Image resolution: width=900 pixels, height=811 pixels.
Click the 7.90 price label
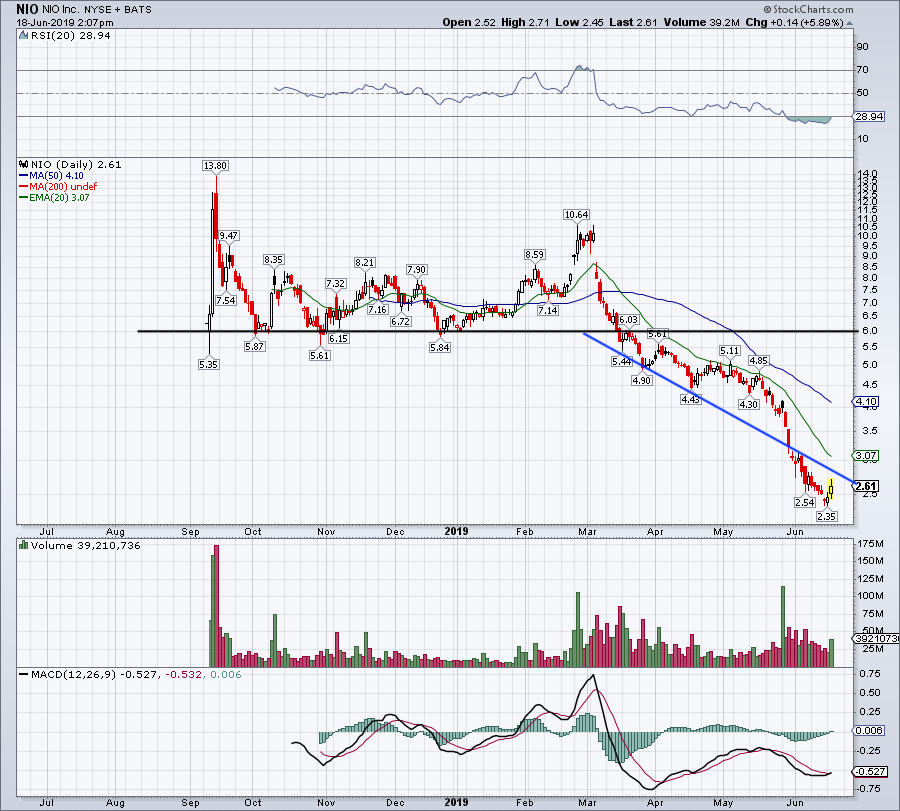416,270
